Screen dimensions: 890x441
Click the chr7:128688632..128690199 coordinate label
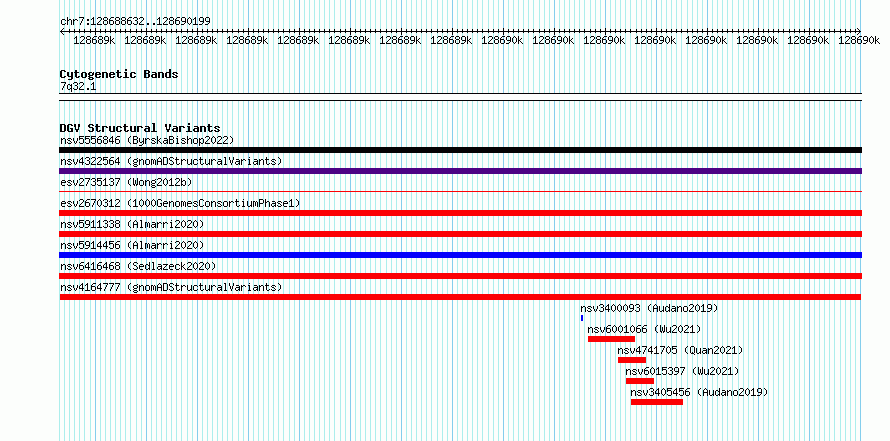136,21
